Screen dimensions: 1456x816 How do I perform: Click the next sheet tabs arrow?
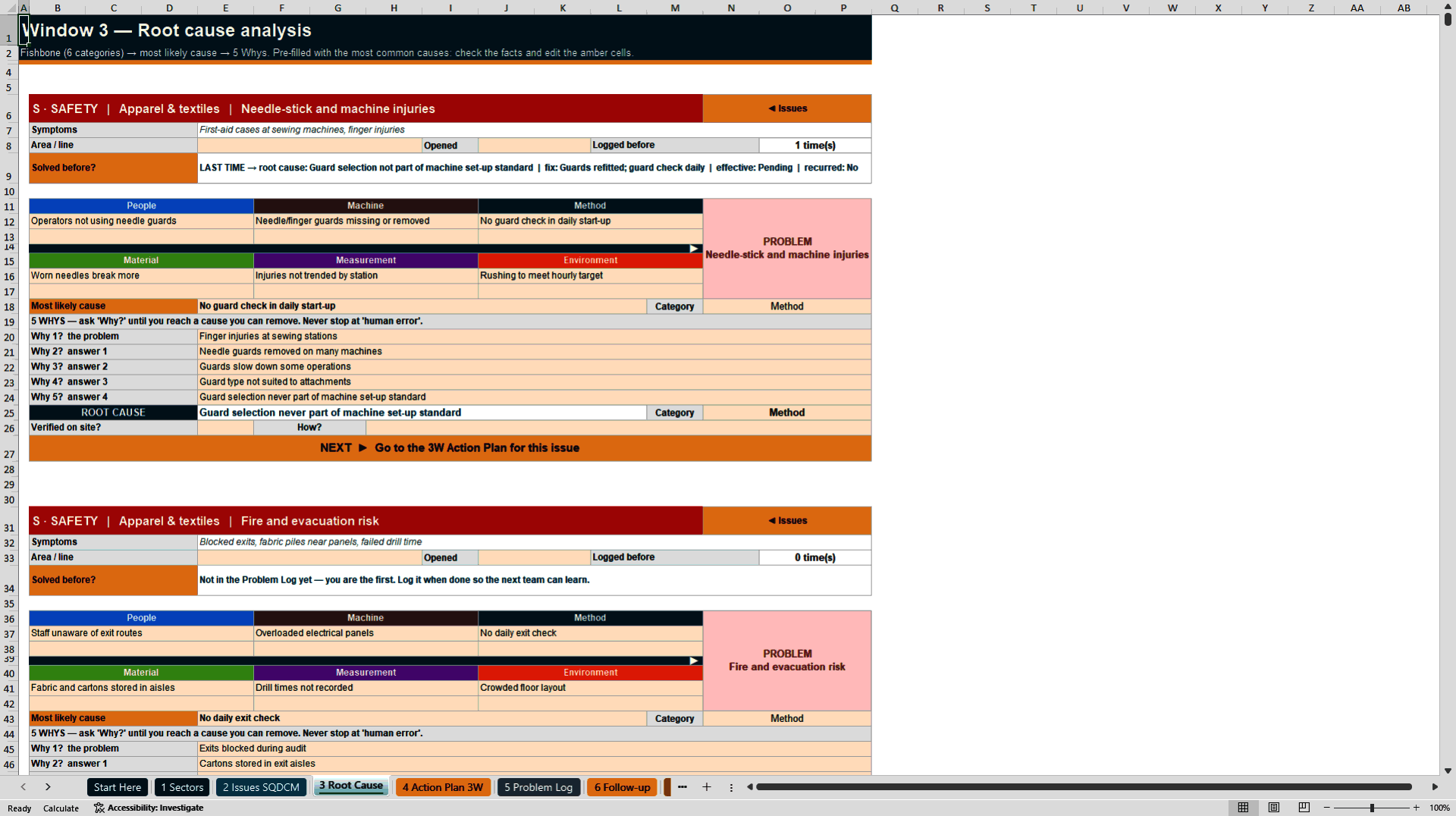pyautogui.click(x=48, y=787)
